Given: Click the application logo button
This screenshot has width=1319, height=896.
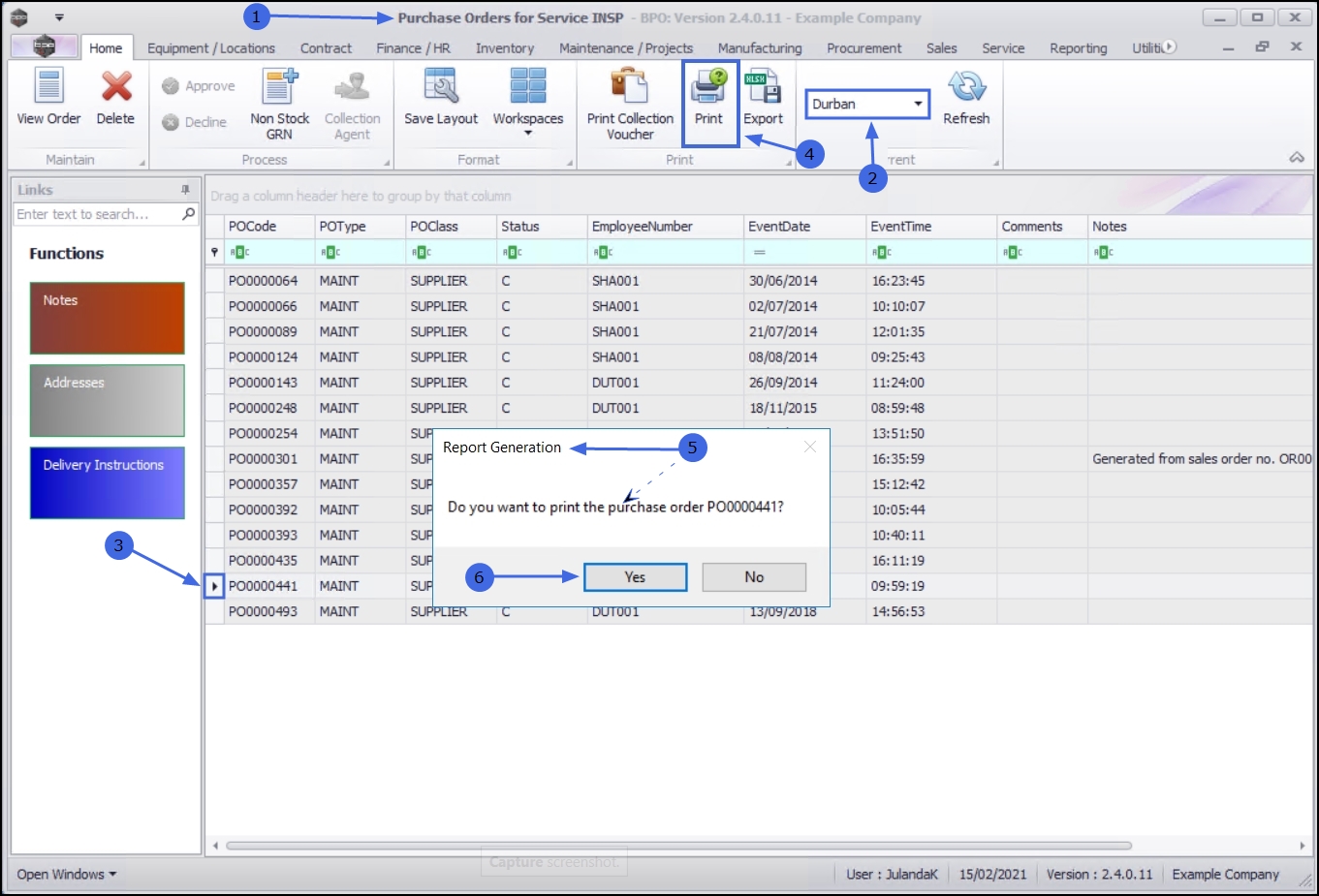Looking at the screenshot, I should tap(45, 46).
